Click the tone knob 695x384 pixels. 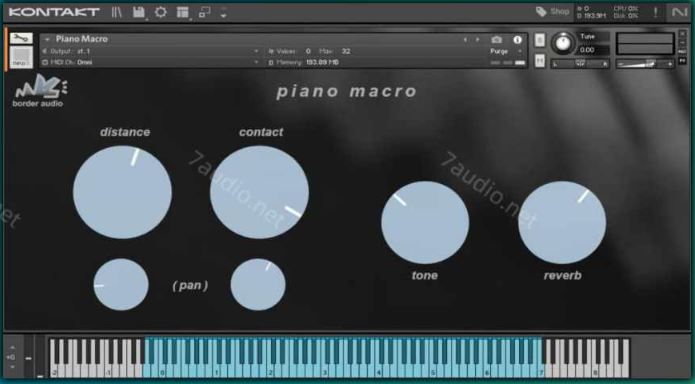tap(425, 222)
